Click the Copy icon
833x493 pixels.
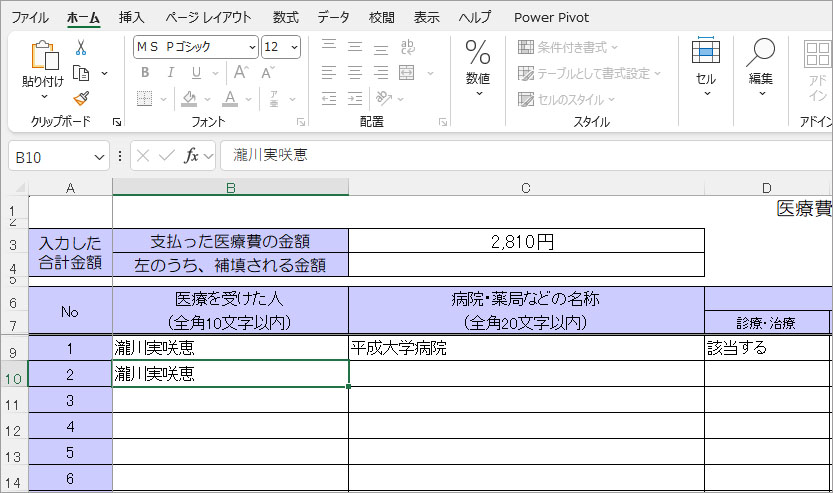[81, 73]
